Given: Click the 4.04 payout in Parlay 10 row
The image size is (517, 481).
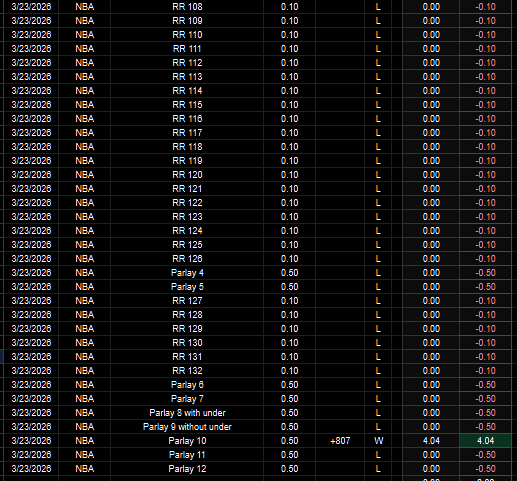Looking at the screenshot, I should 431,441.
